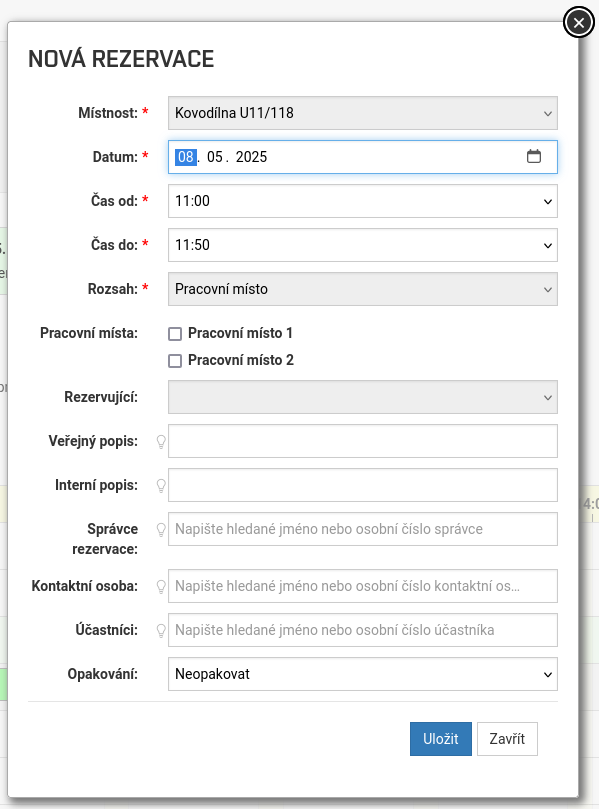Open the Čas od dropdown set to 11:00

click(x=363, y=201)
